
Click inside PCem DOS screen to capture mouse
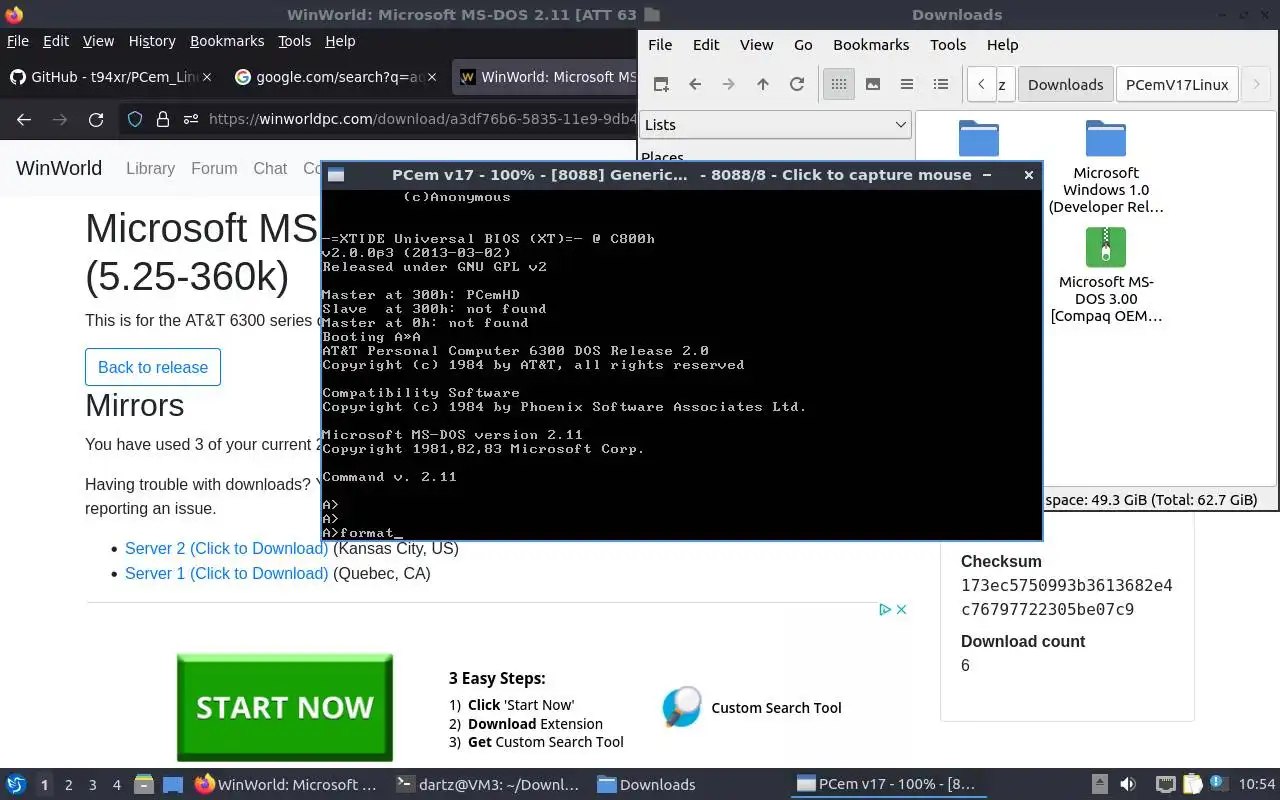coord(681,364)
